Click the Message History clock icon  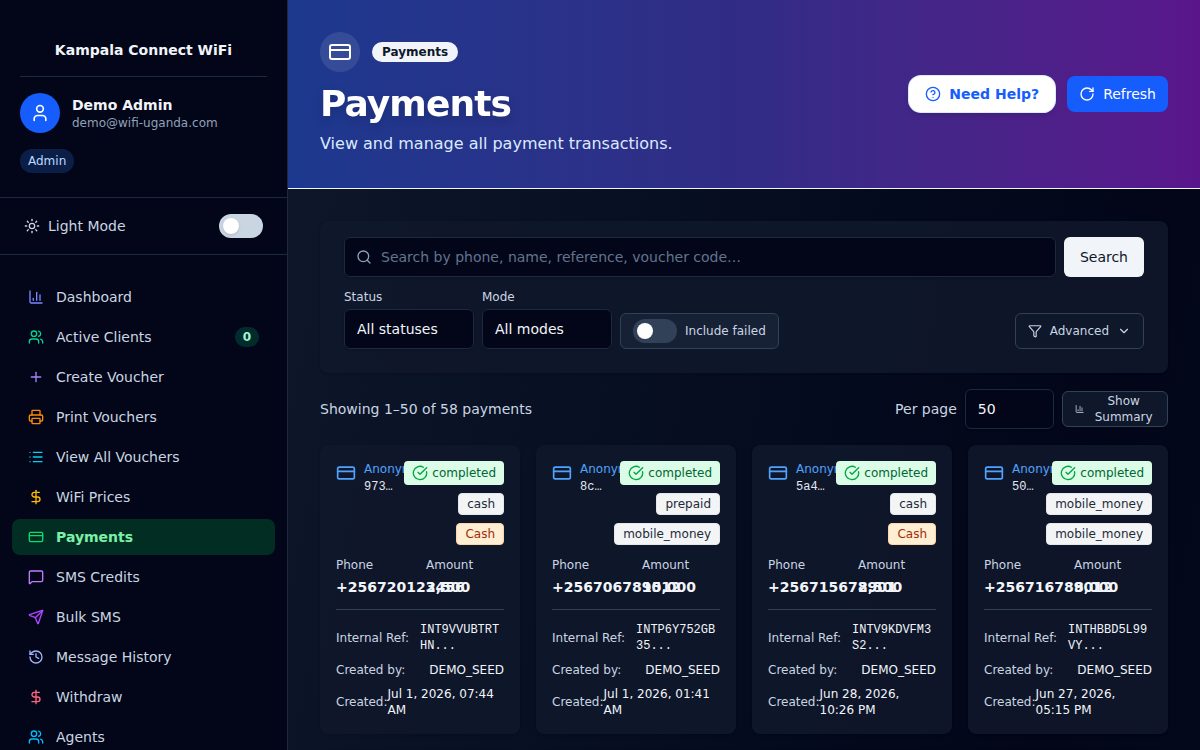[36, 657]
